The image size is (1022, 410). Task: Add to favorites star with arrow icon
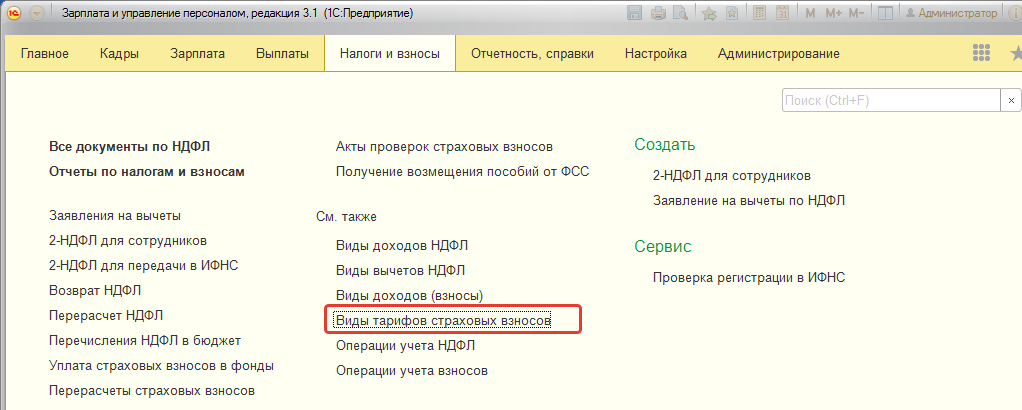[x=708, y=12]
